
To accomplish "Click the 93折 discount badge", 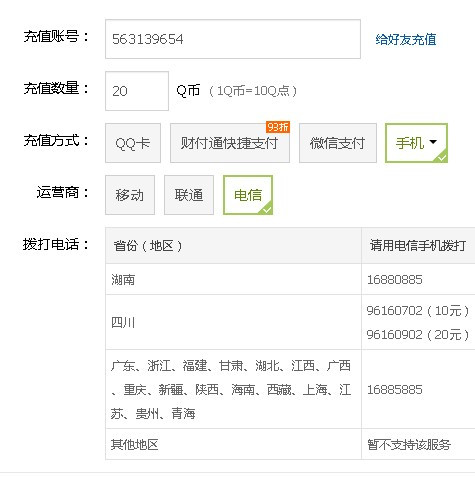I will [278, 127].
